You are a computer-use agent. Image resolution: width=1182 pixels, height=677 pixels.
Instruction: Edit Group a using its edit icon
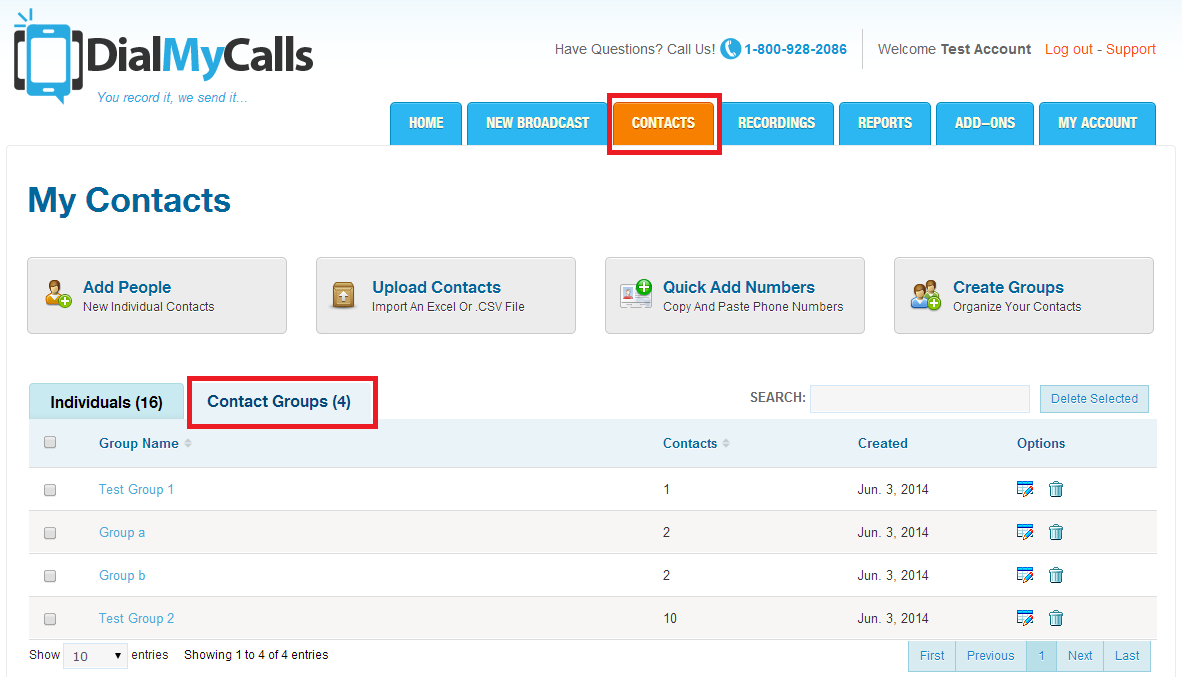click(x=1024, y=532)
